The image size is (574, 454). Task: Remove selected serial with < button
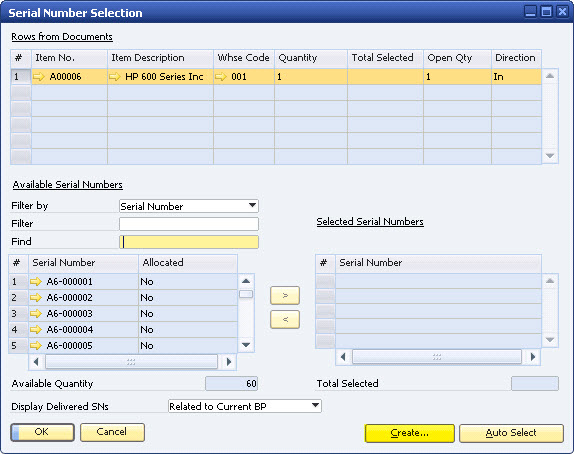(285, 320)
